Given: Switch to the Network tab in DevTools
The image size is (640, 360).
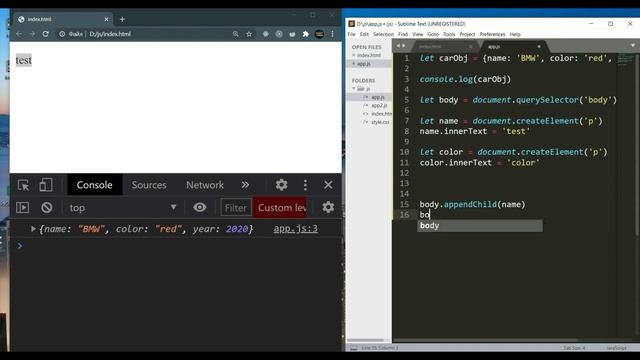Looking at the screenshot, I should click(205, 185).
